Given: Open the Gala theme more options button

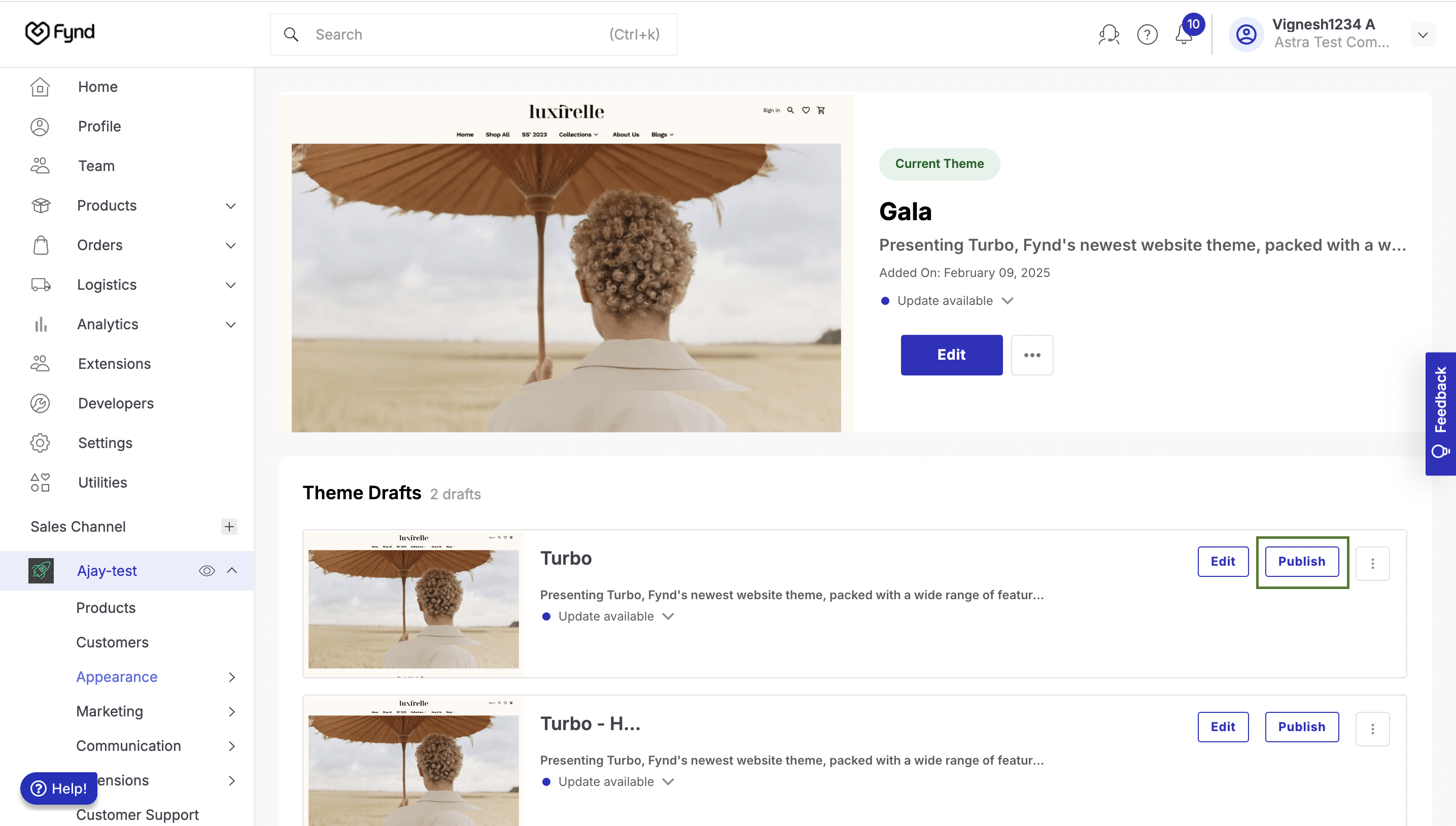Looking at the screenshot, I should tap(1032, 355).
